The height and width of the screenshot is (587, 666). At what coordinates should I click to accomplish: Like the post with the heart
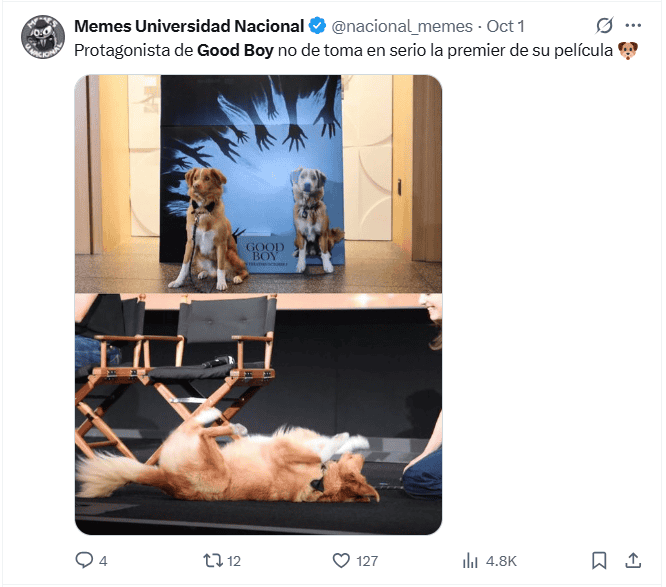coord(341,560)
